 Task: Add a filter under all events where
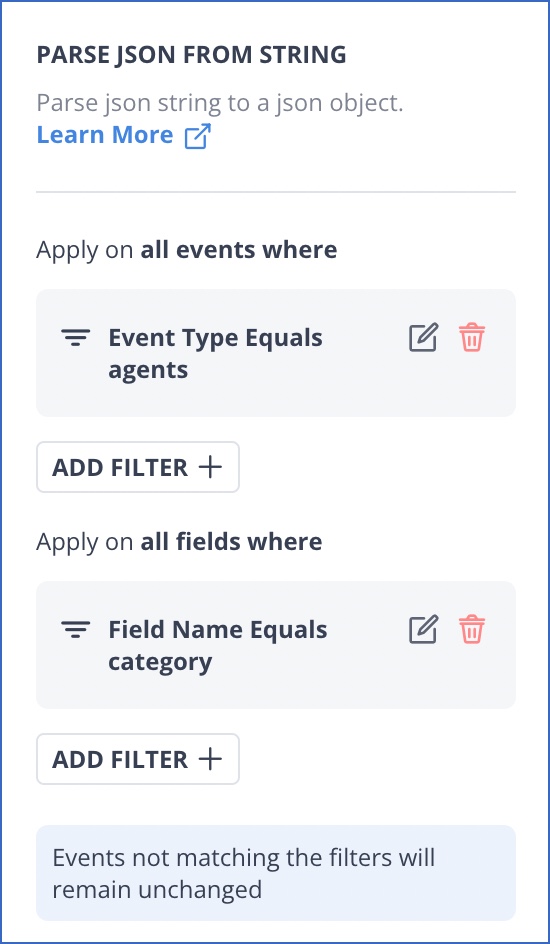138,467
